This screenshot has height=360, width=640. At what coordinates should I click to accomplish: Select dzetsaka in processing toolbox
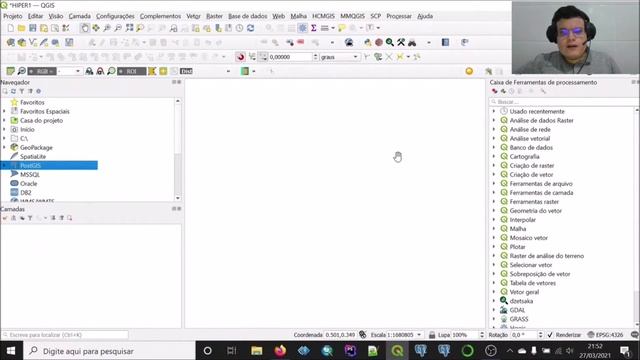pos(521,301)
